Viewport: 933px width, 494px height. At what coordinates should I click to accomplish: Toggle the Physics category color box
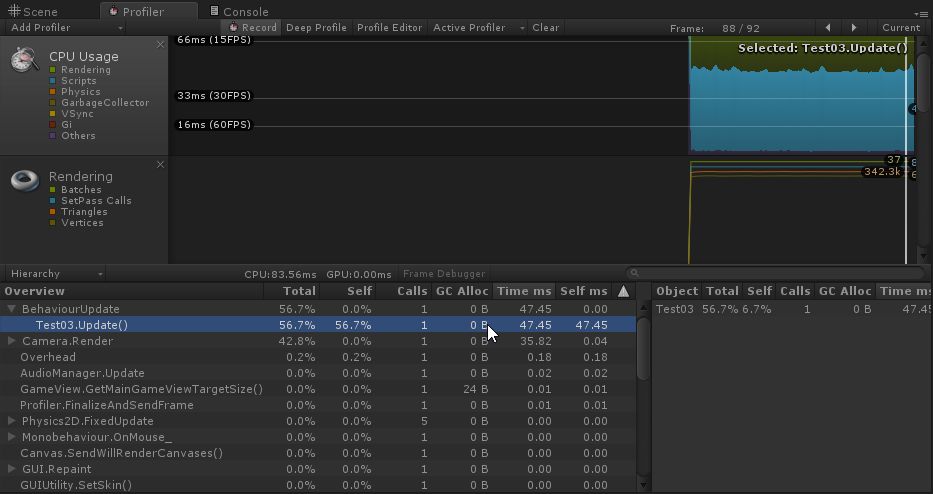pos(52,92)
